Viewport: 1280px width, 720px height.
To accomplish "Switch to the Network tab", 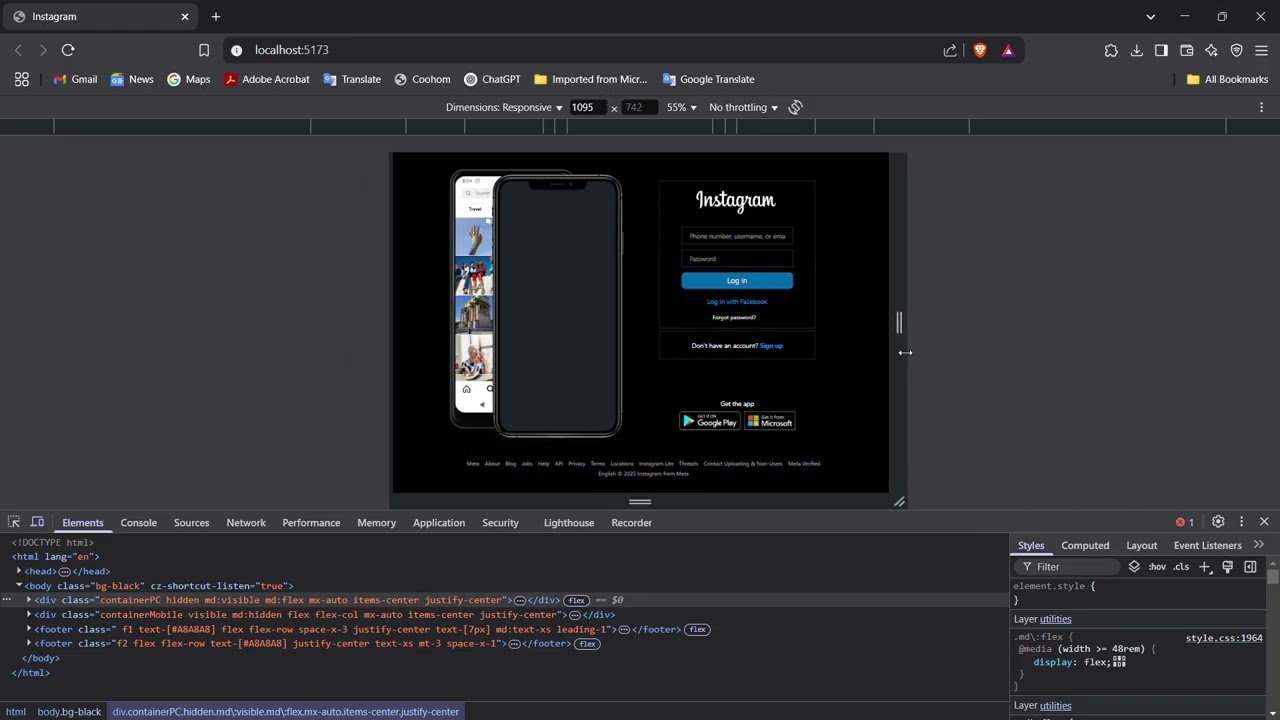I will point(246,522).
